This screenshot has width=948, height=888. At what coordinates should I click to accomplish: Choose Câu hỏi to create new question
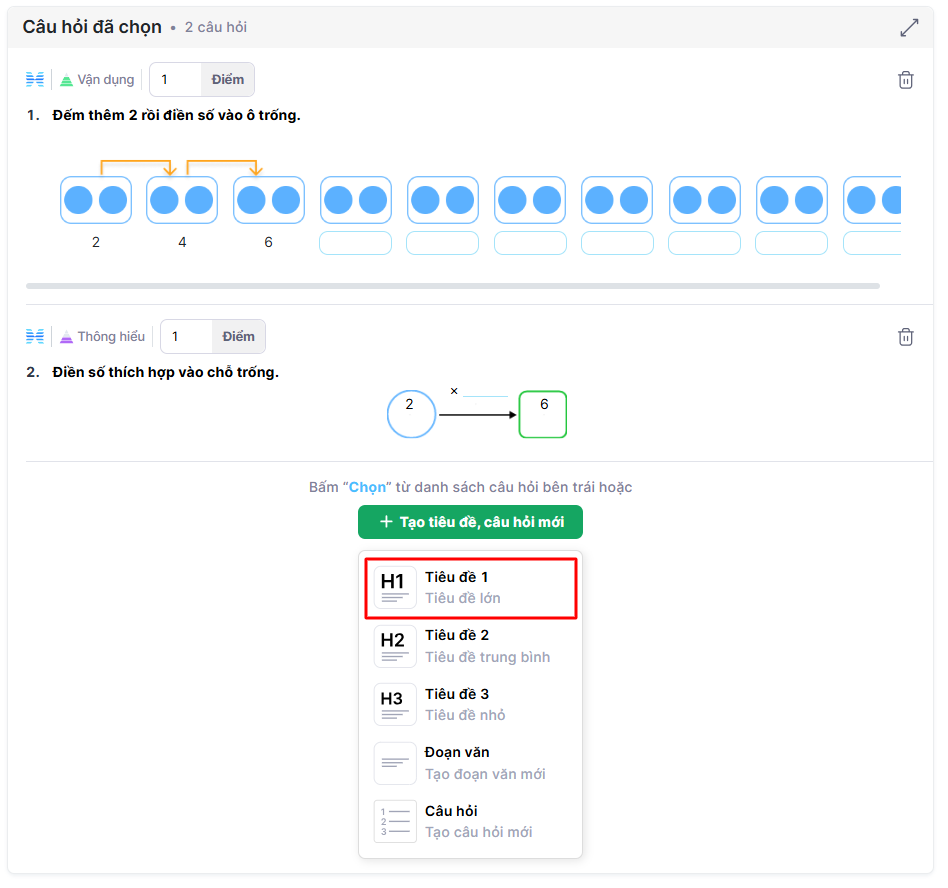(x=470, y=822)
